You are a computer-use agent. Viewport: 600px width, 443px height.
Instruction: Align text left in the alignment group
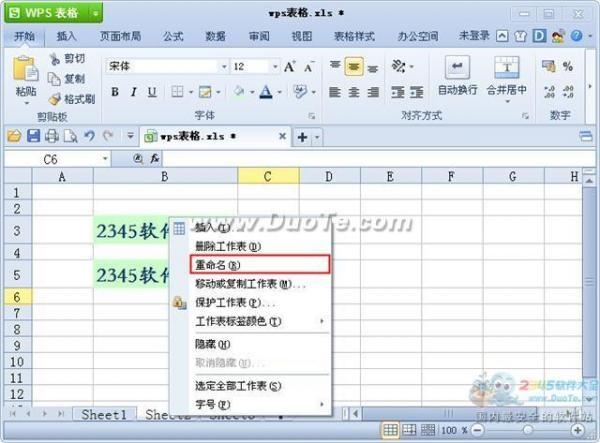[x=335, y=92]
